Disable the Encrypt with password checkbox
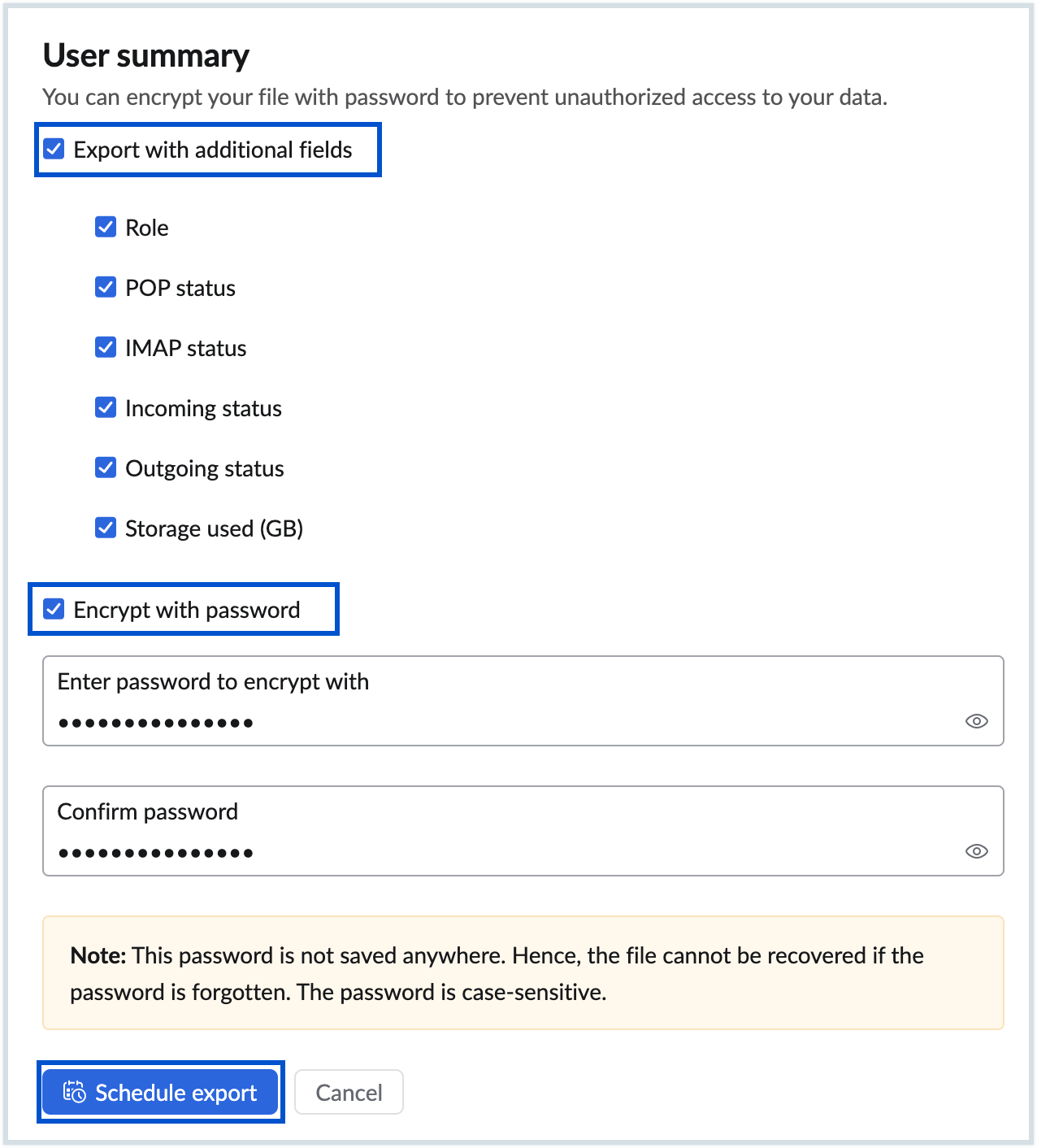Viewport: 1037px width, 1148px height. (54, 609)
